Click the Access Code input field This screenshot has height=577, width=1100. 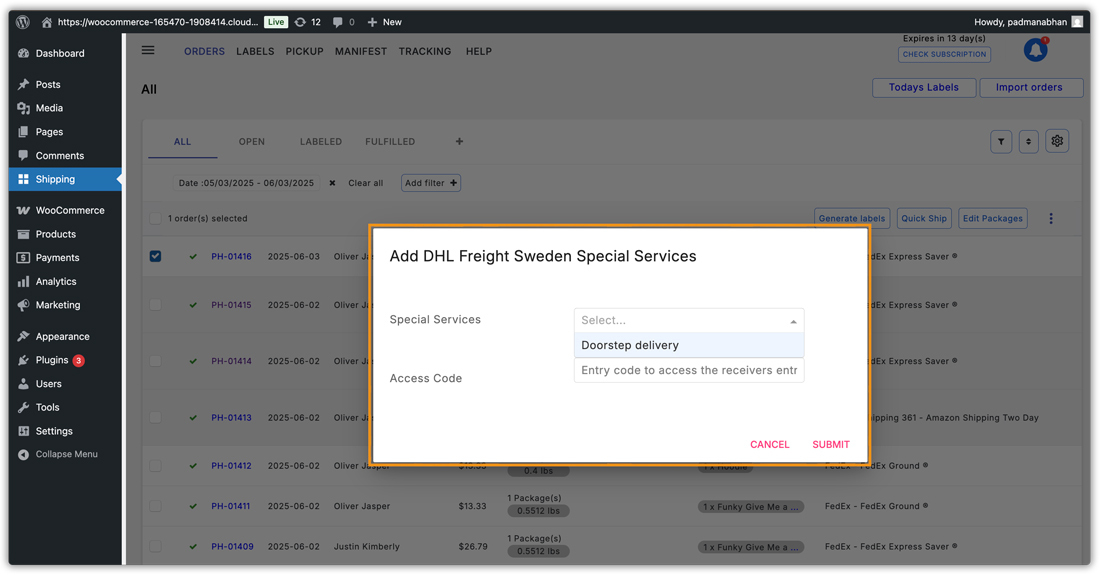pos(689,371)
